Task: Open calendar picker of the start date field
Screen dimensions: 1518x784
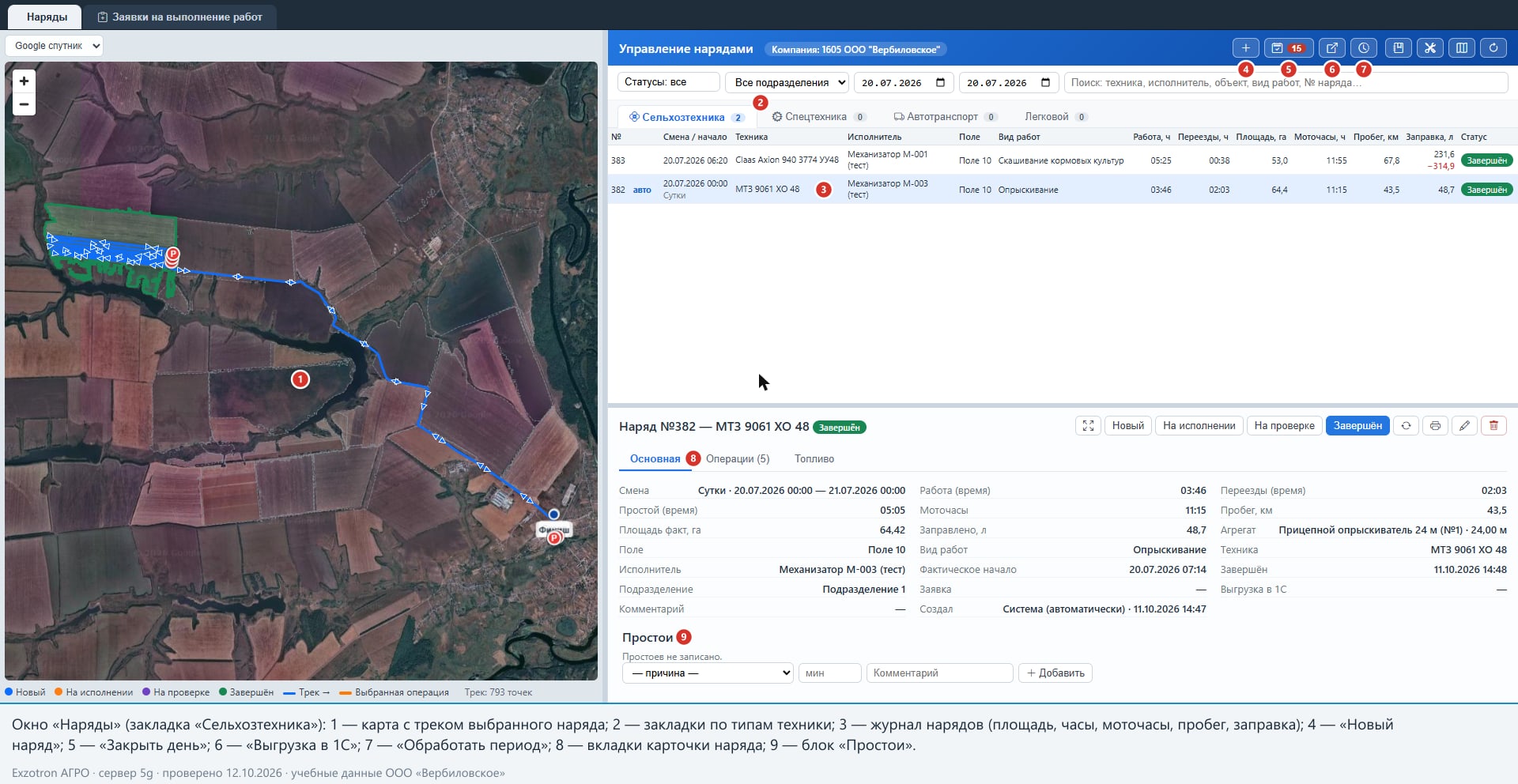Action: click(940, 82)
